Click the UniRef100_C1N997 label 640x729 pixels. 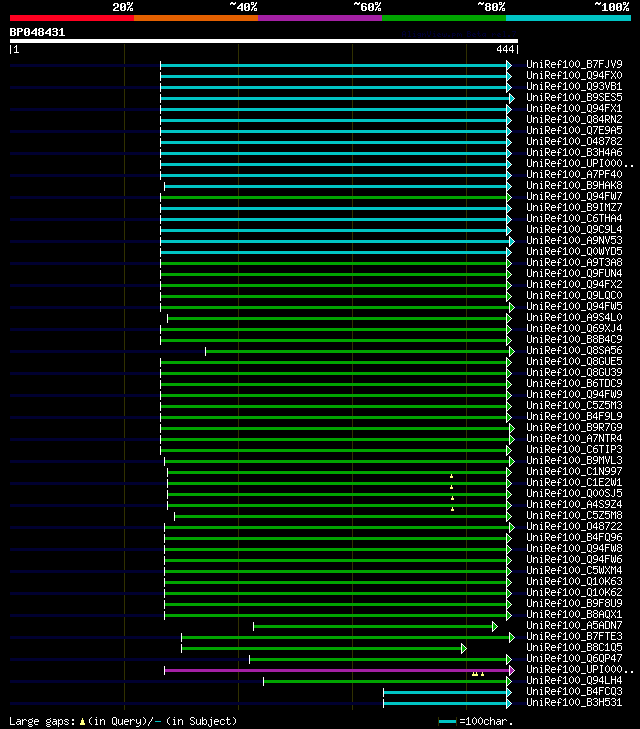pyautogui.click(x=574, y=471)
